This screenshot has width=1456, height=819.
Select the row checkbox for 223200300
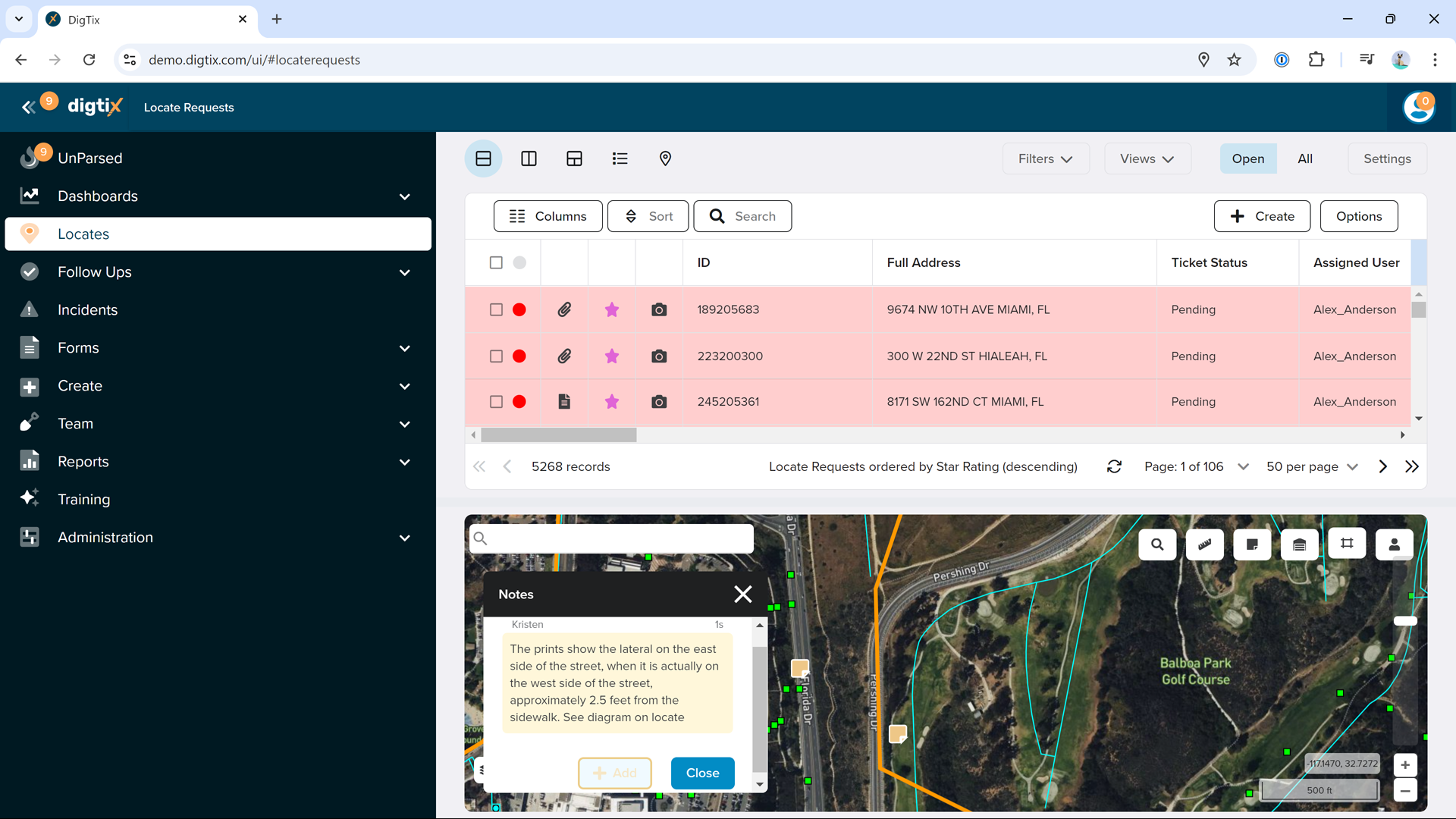(x=496, y=356)
